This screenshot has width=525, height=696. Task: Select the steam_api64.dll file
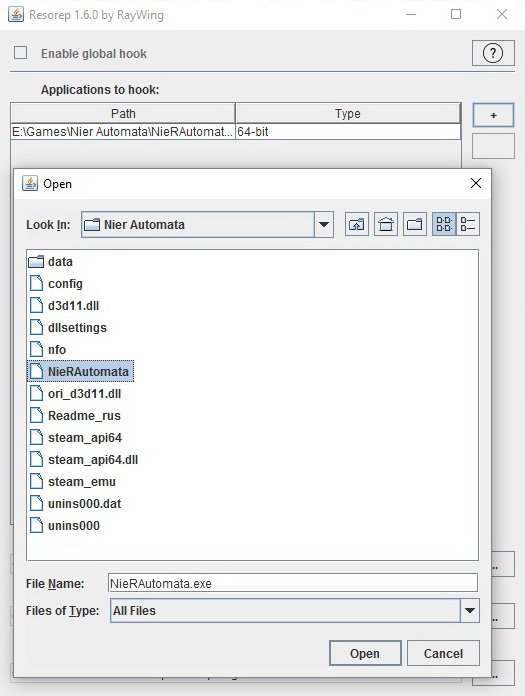pos(83,460)
